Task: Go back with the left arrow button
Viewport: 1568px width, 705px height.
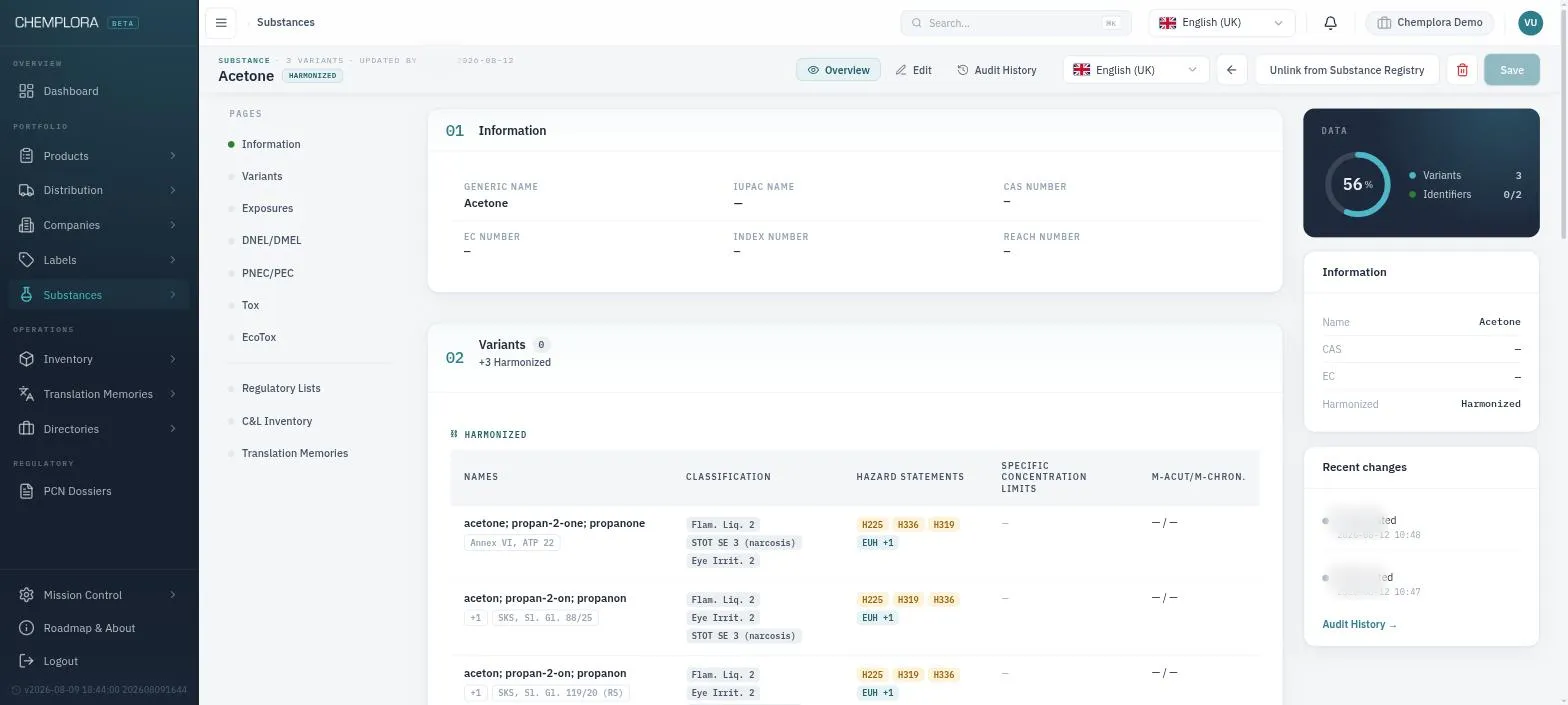Action: pos(1231,70)
